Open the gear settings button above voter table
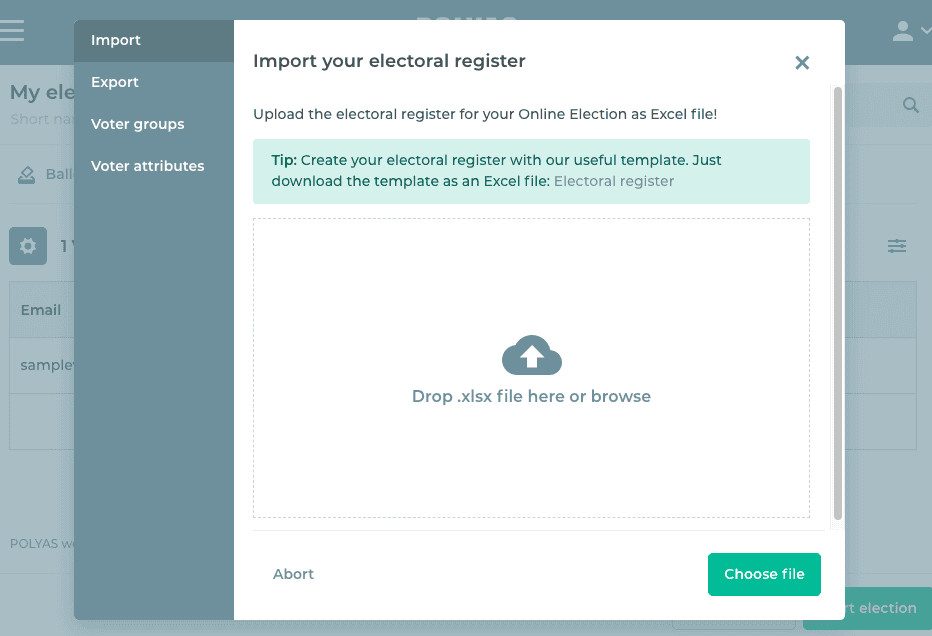 [28, 246]
